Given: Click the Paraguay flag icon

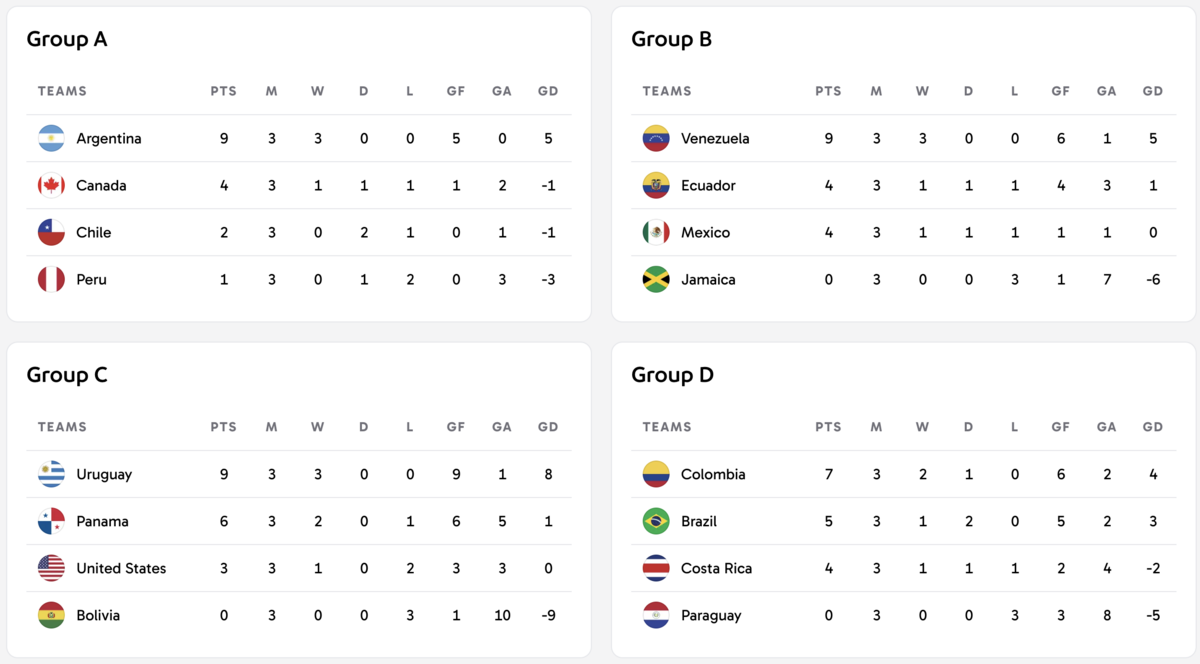Looking at the screenshot, I should (x=656, y=615).
